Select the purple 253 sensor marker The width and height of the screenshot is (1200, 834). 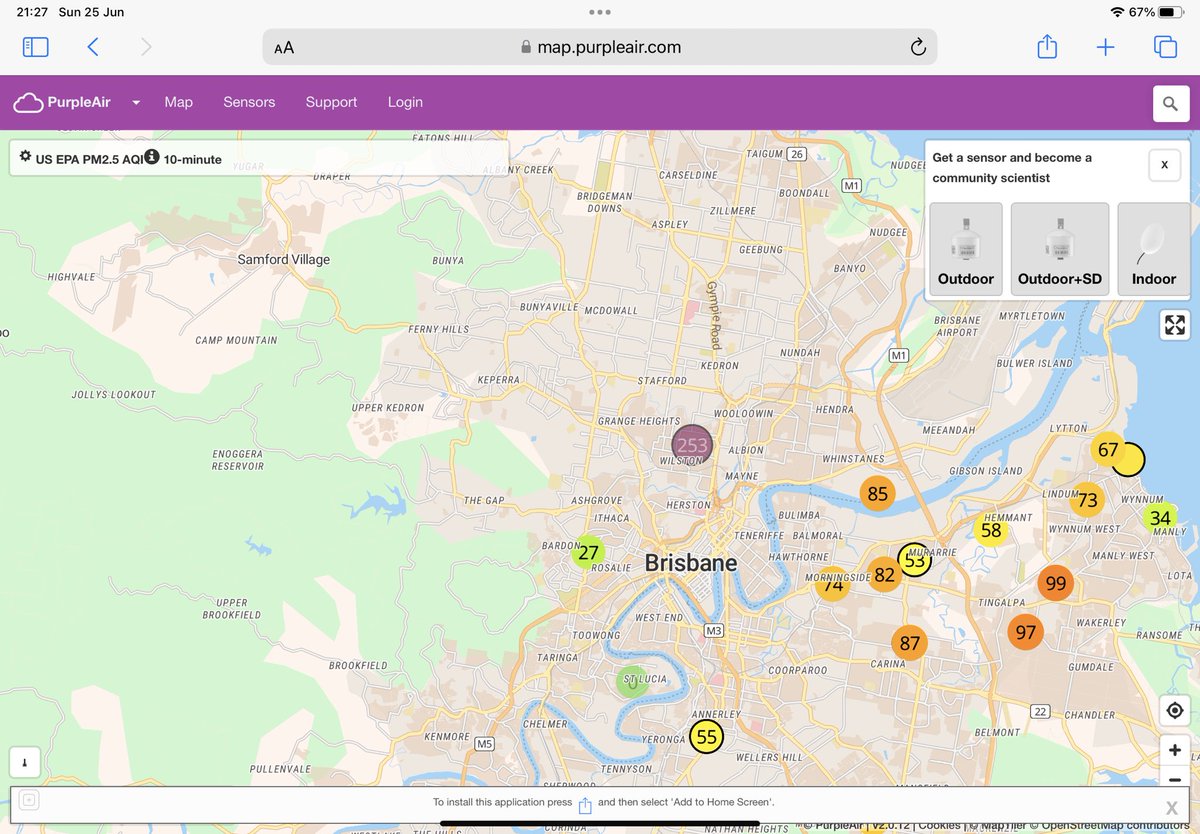pos(692,445)
